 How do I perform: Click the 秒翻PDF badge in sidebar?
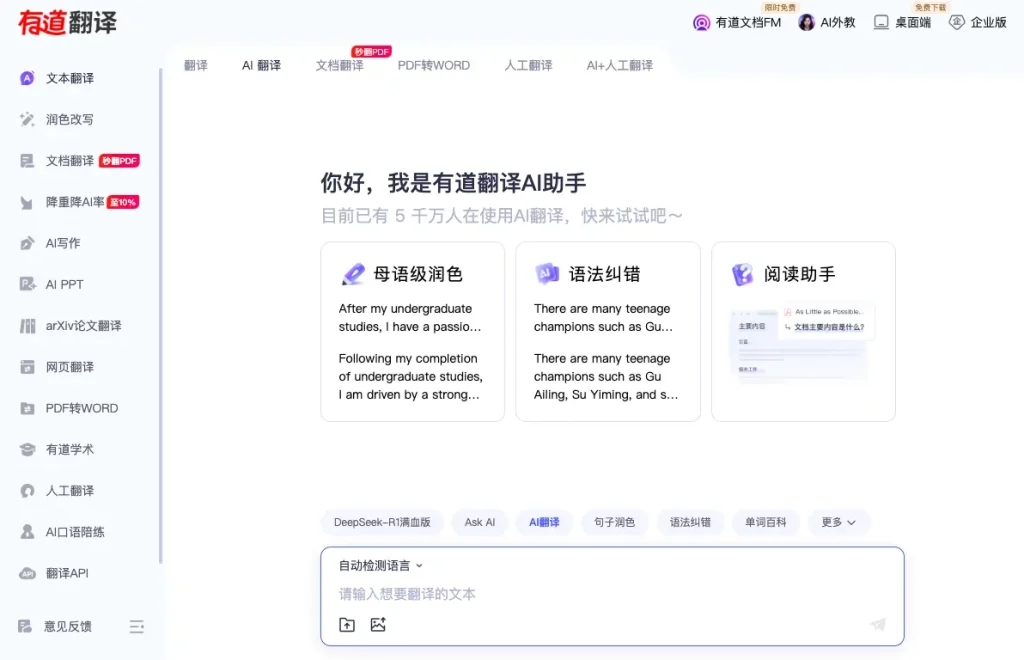120,161
